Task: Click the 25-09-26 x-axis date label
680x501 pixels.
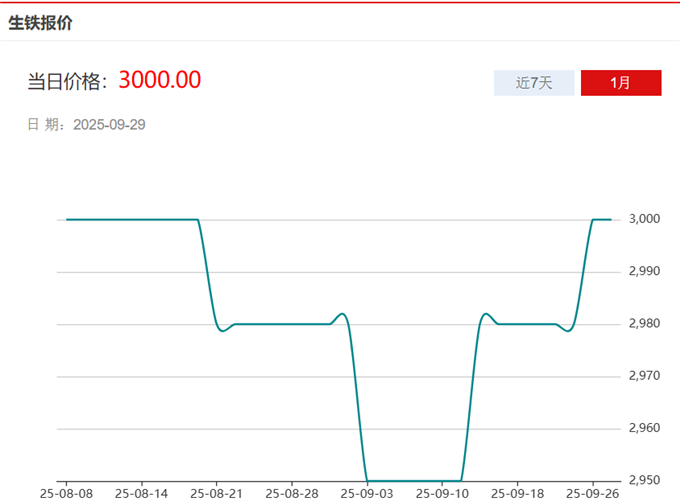Action: click(592, 493)
